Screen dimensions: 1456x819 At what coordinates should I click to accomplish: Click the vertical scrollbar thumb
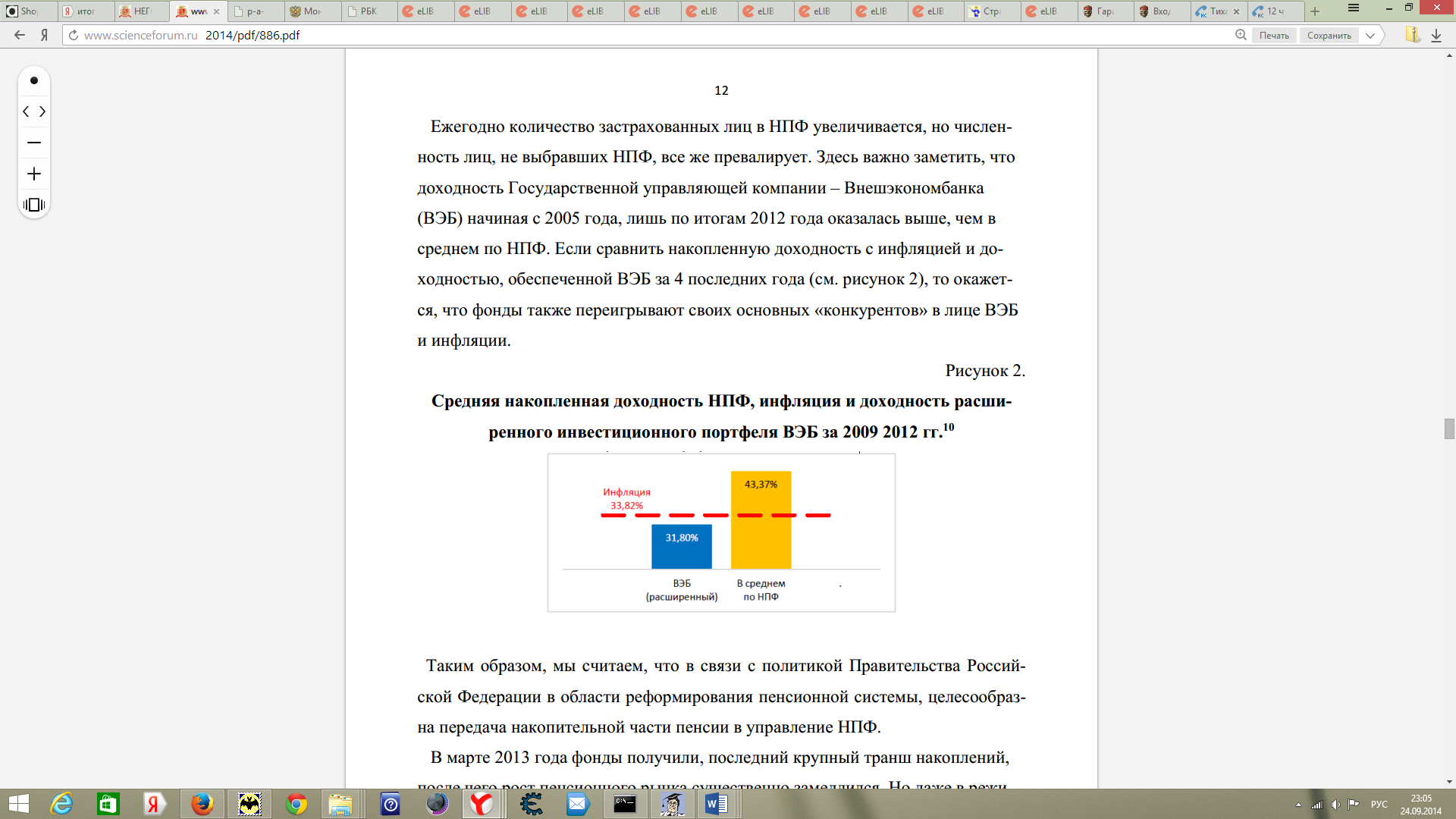(1449, 428)
